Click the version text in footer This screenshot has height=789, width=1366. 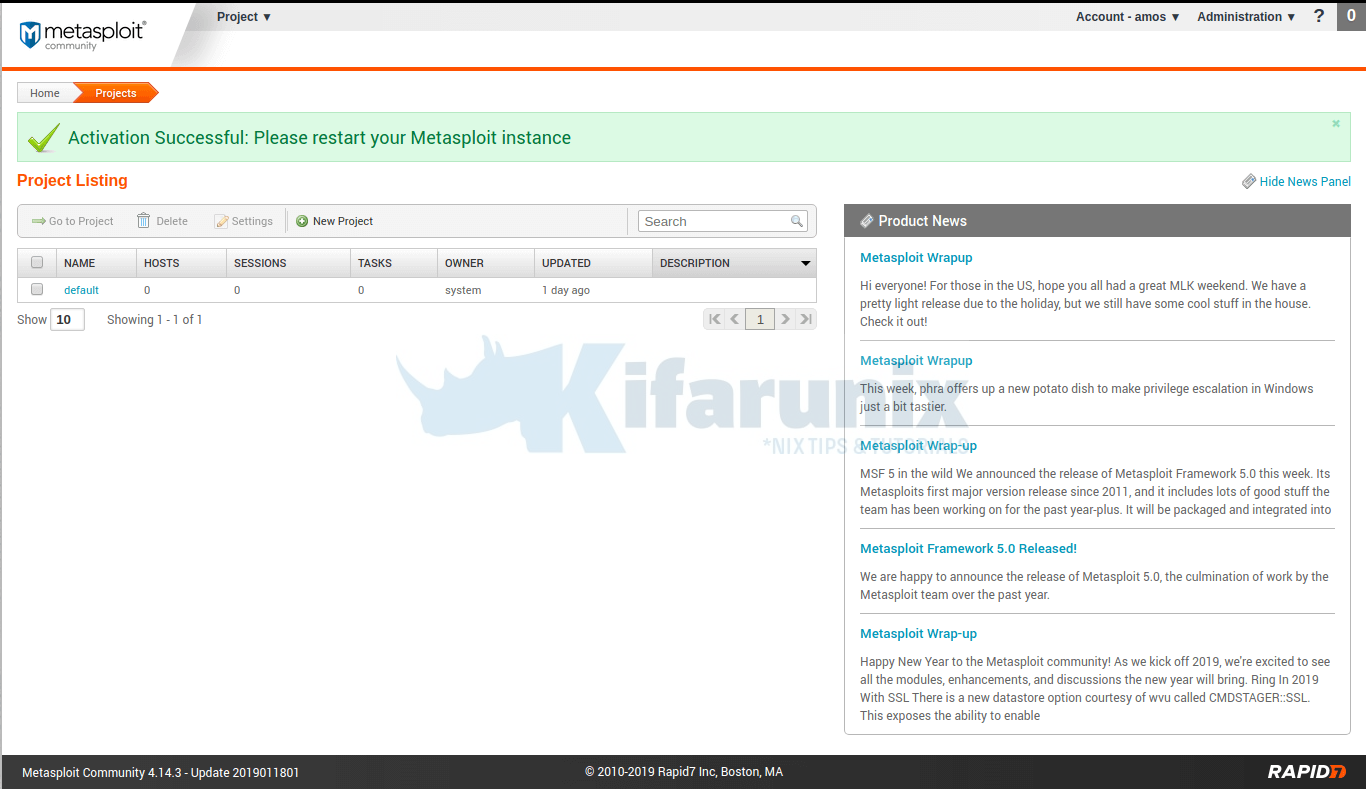(x=161, y=772)
